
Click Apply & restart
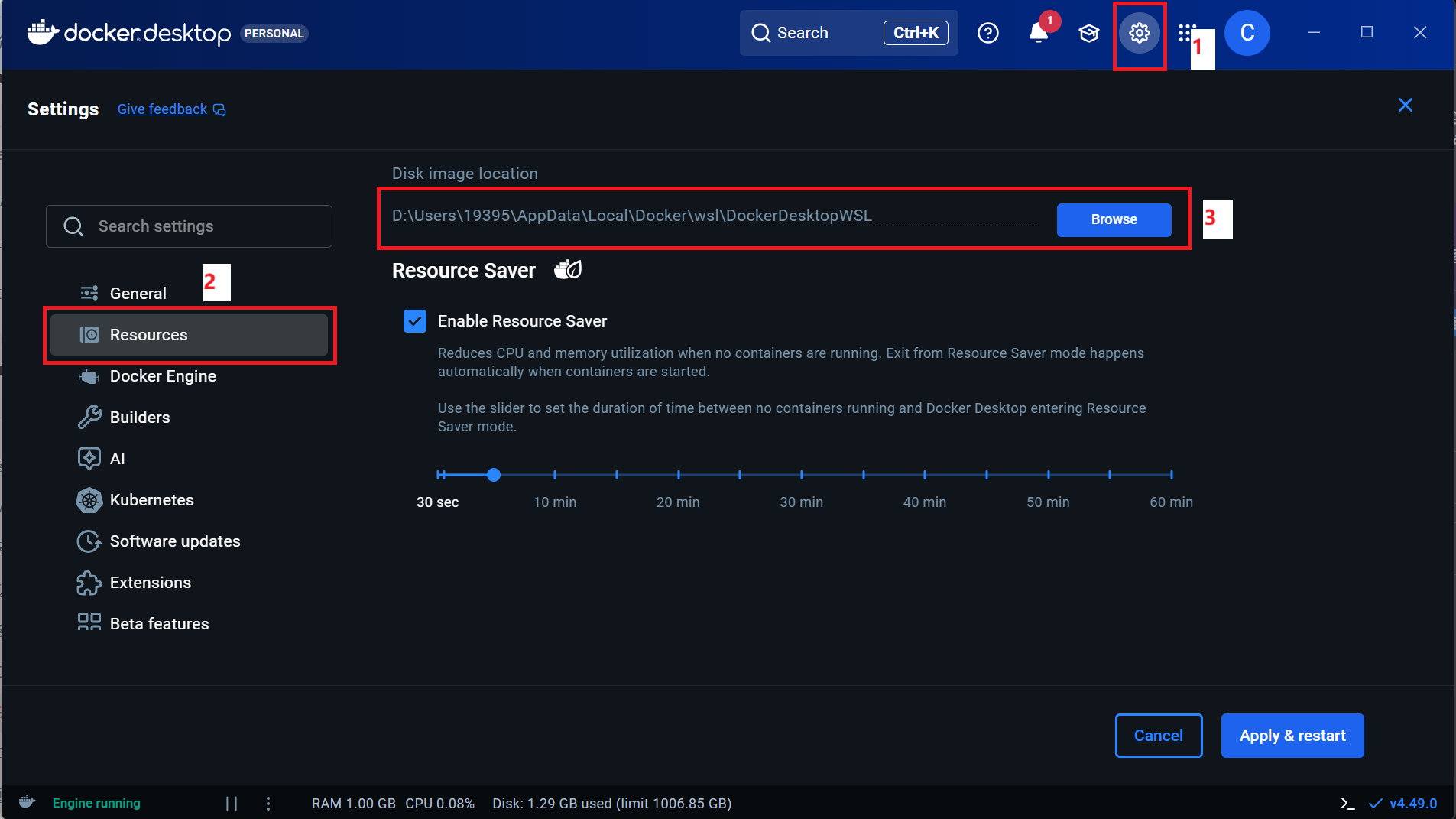click(1292, 735)
